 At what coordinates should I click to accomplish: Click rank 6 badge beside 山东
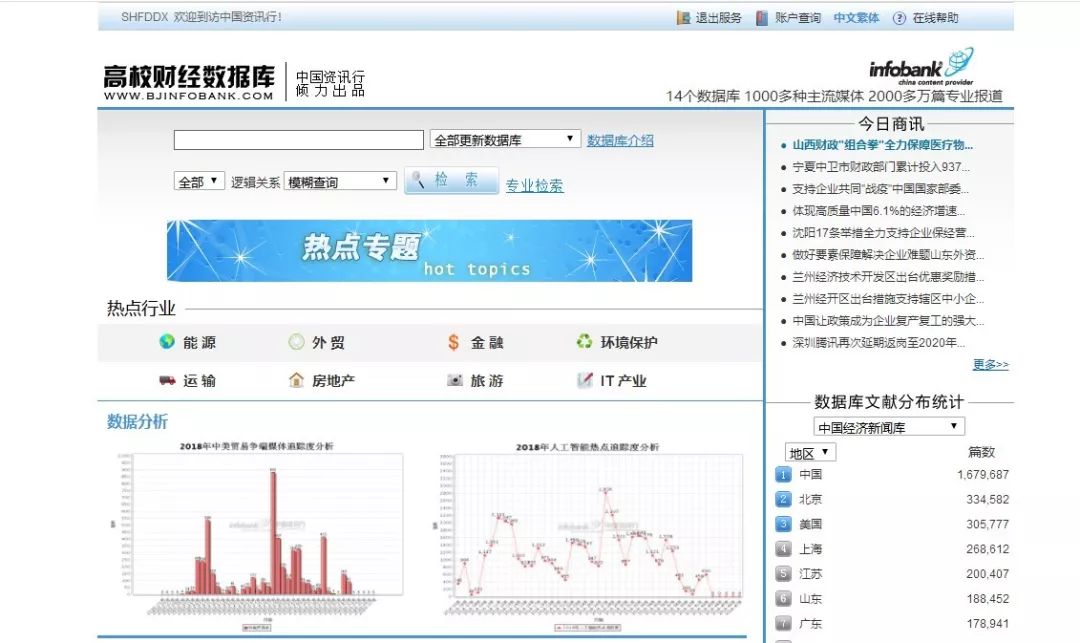pyautogui.click(x=783, y=598)
